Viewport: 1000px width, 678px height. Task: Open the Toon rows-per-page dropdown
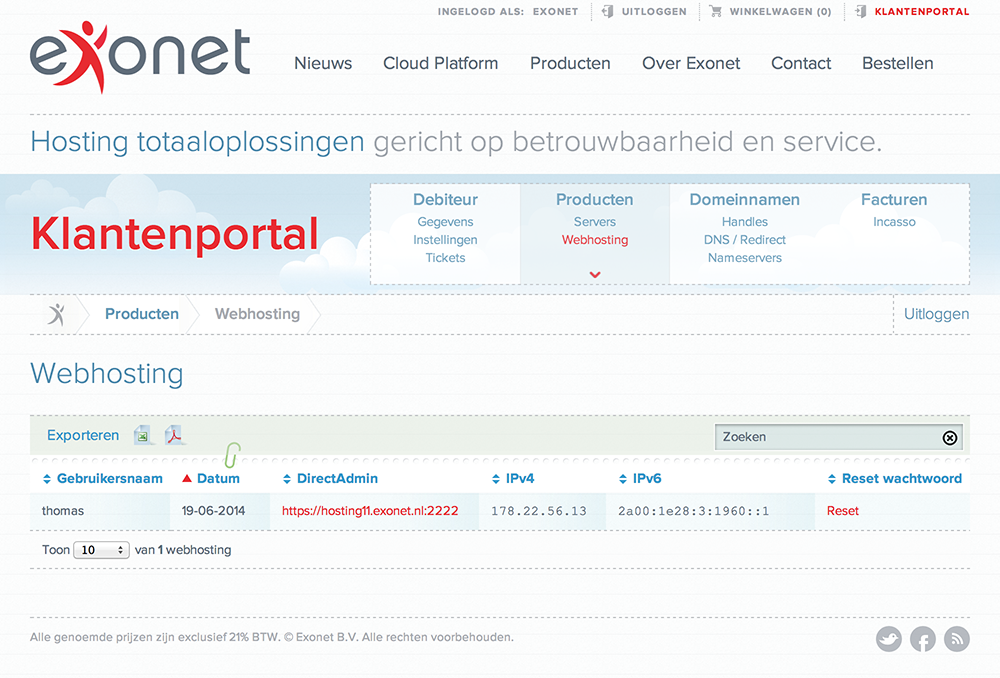[x=101, y=550]
